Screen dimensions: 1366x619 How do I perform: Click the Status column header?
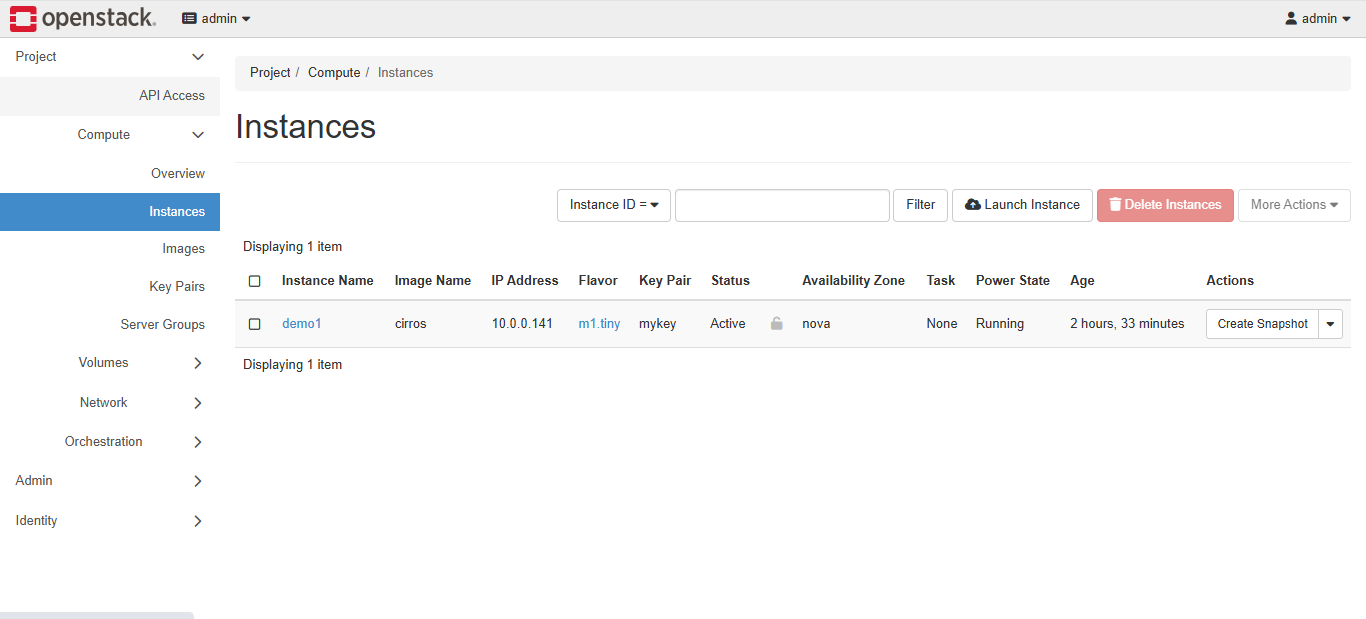(730, 281)
